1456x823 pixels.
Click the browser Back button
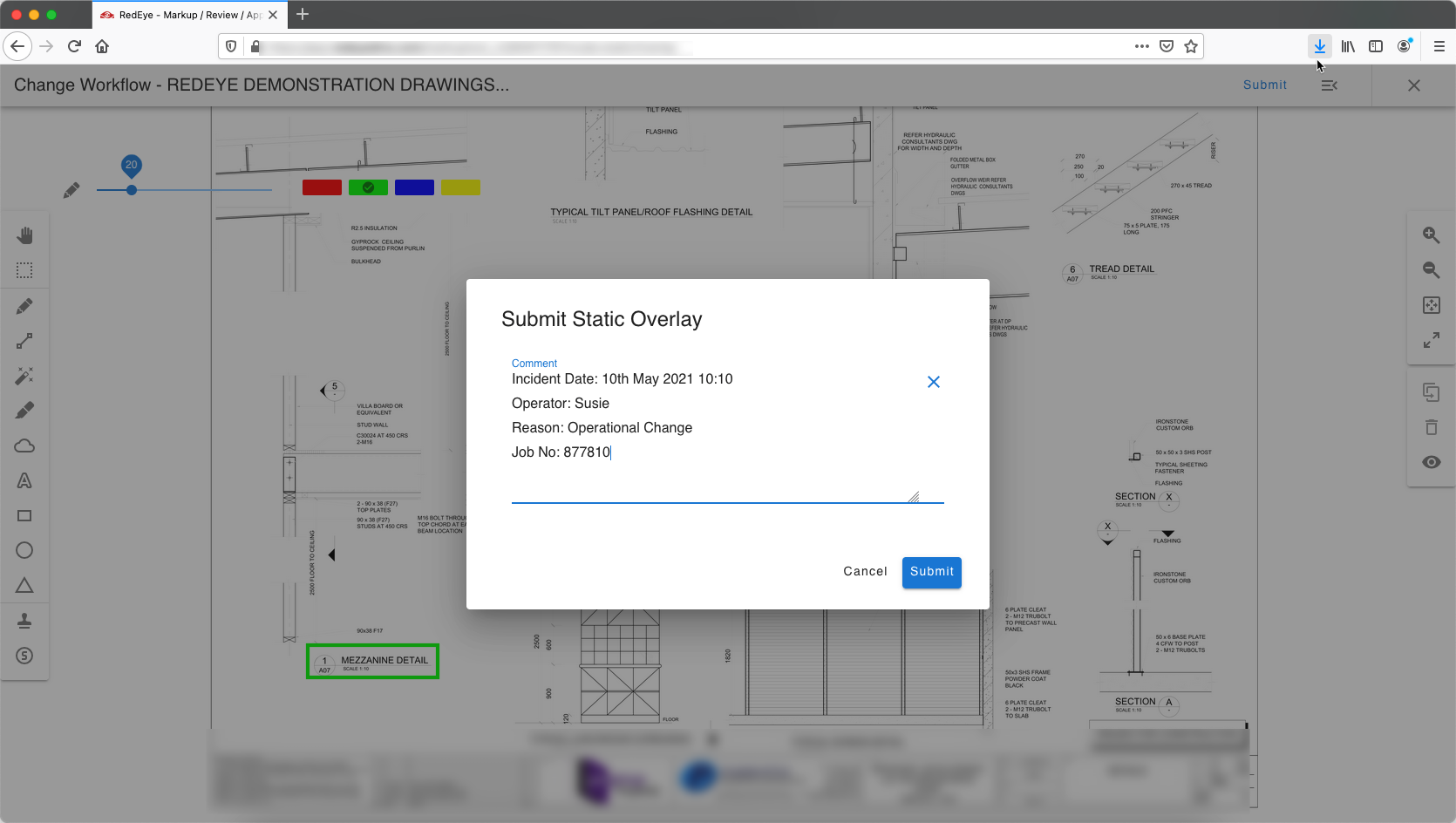[17, 46]
